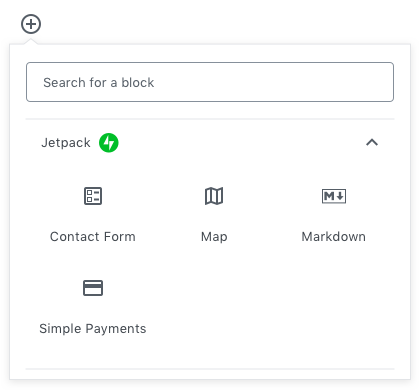Pick the Markdown M-arrow icon

pyautogui.click(x=334, y=196)
